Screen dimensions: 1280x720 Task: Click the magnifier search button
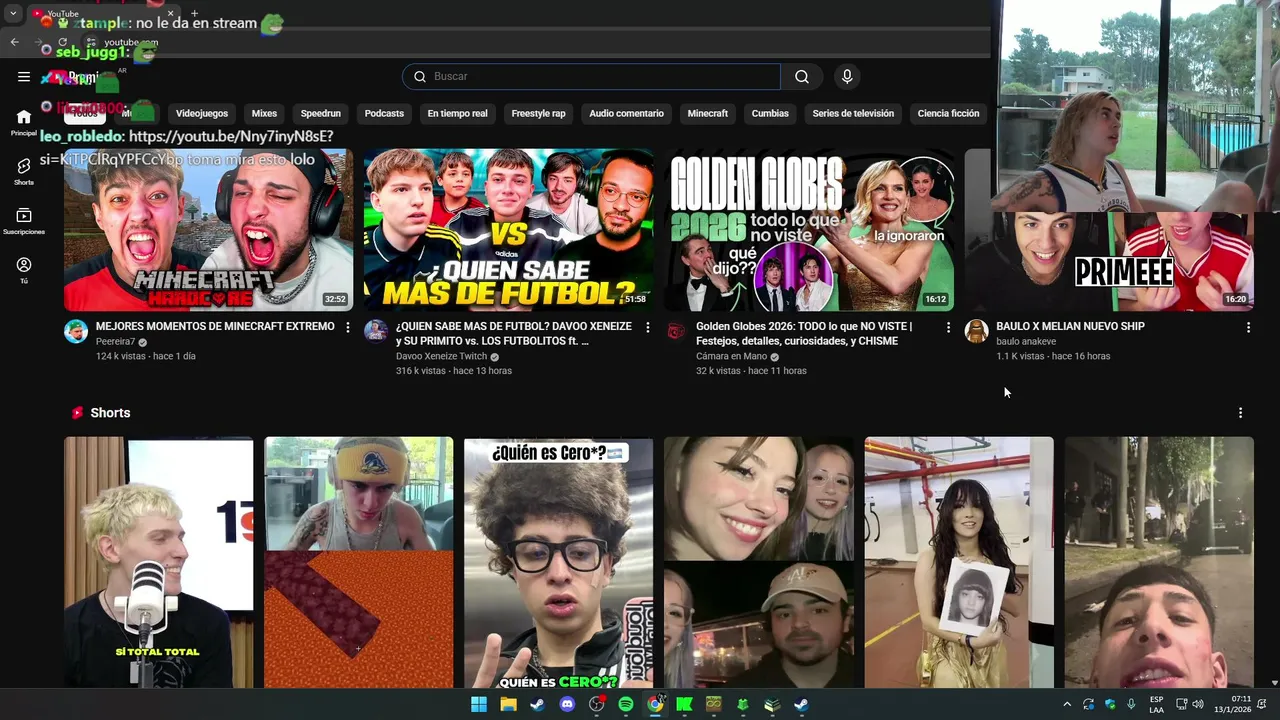coord(802,77)
